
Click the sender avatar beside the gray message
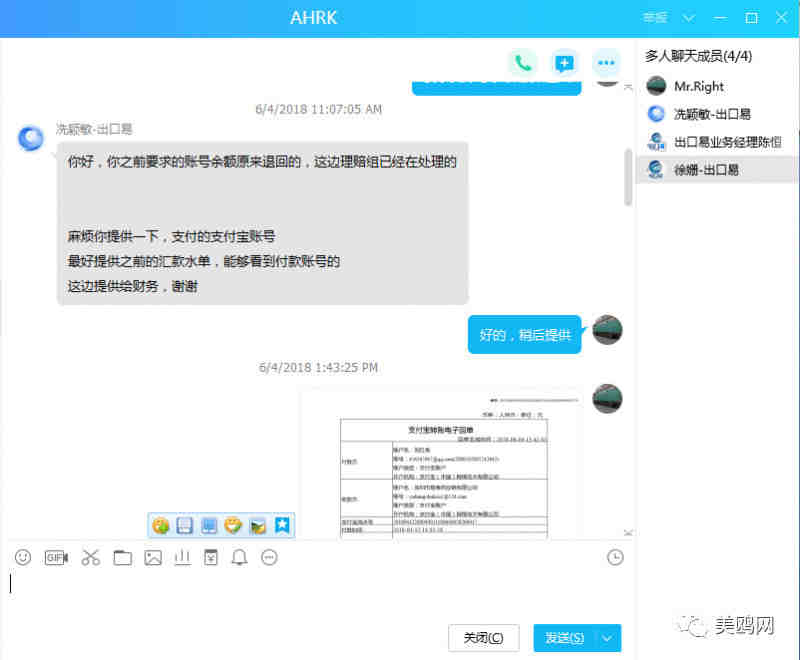click(31, 138)
